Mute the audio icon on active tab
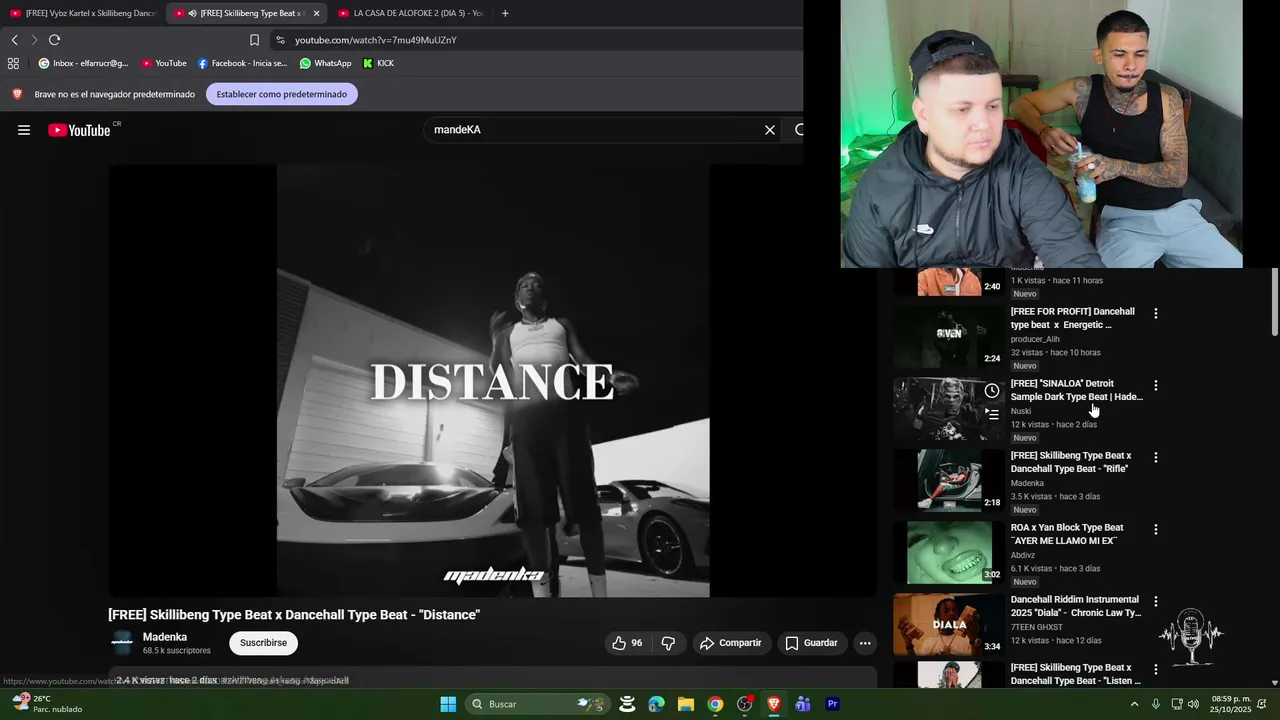 [192, 13]
